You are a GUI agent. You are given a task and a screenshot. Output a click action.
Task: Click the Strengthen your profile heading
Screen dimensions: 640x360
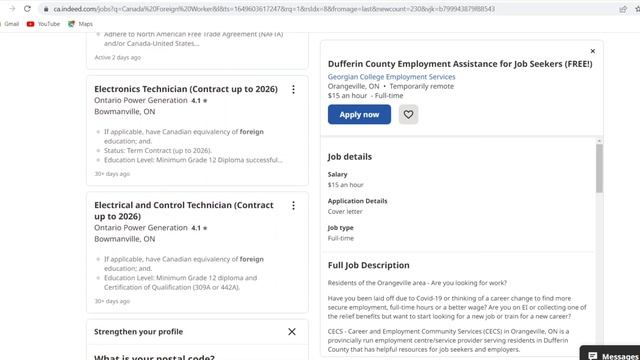coord(138,332)
